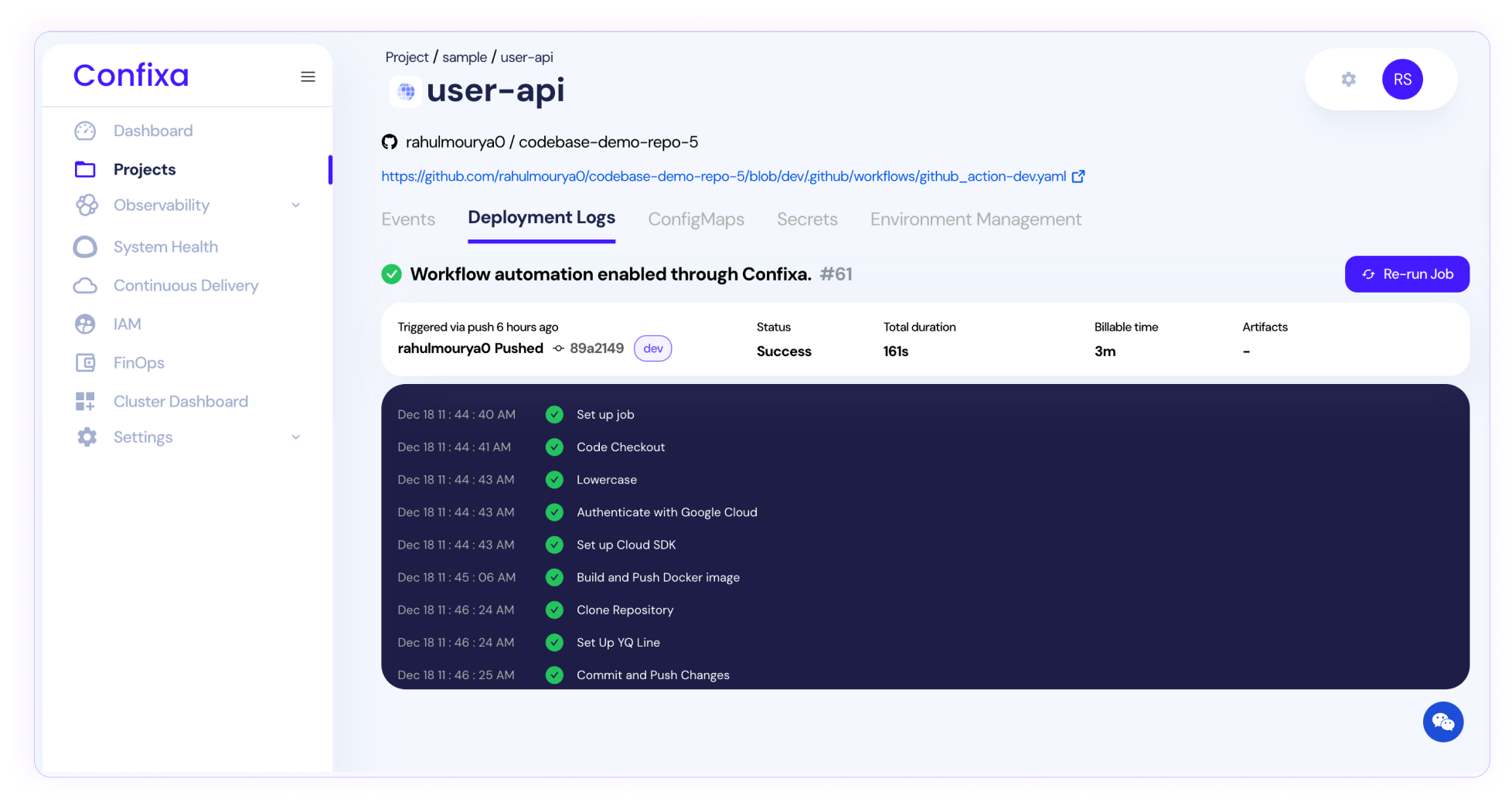Click the System Health icon
The width and height of the screenshot is (1512, 802).
tap(85, 247)
